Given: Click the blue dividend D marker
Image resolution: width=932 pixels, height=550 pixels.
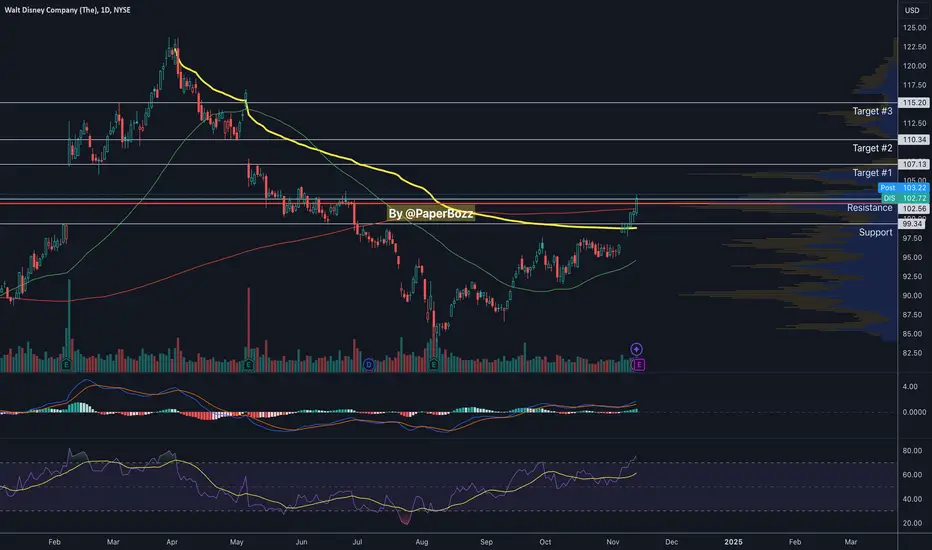Looking at the screenshot, I should click(369, 364).
